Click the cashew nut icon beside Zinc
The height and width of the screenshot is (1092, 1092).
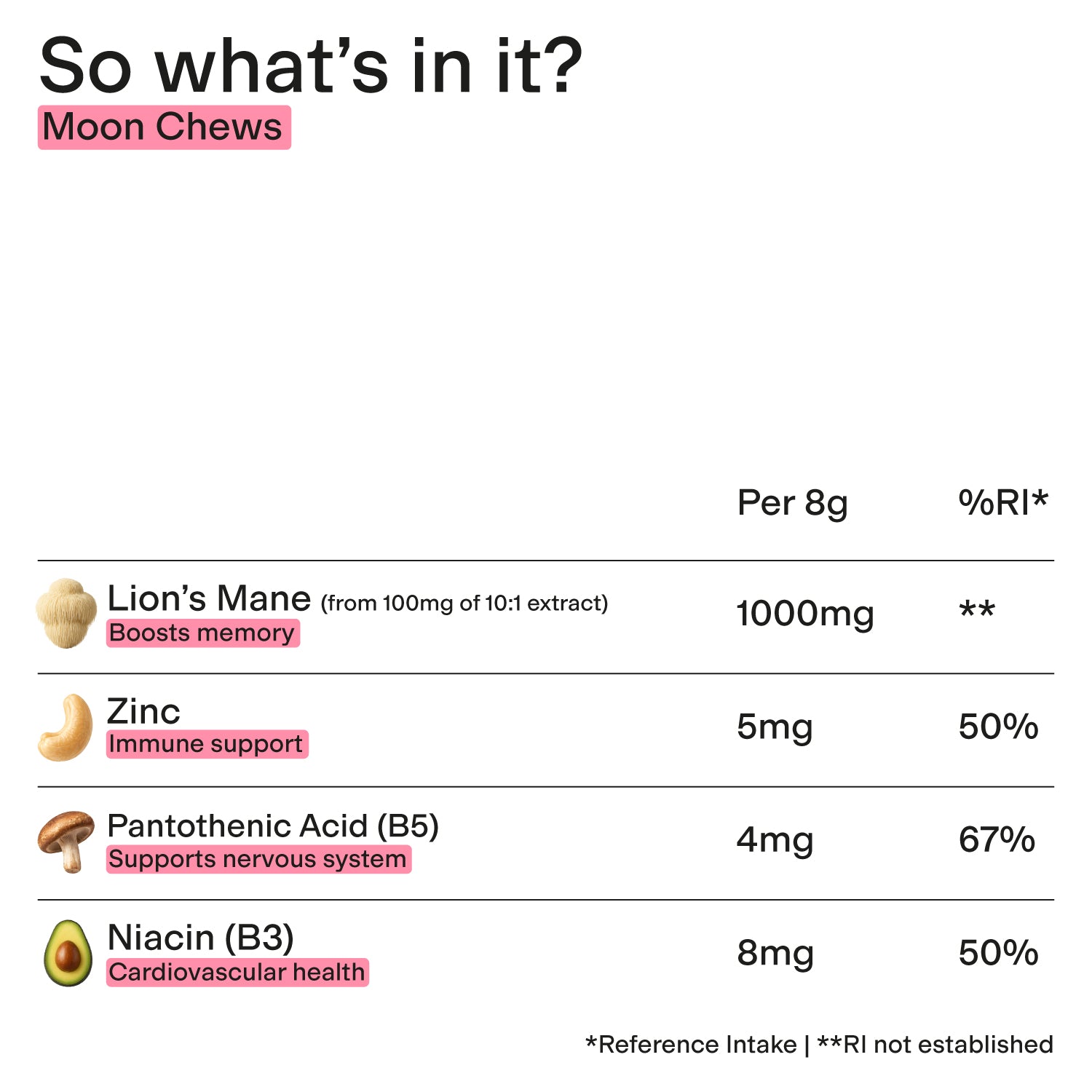click(66, 727)
